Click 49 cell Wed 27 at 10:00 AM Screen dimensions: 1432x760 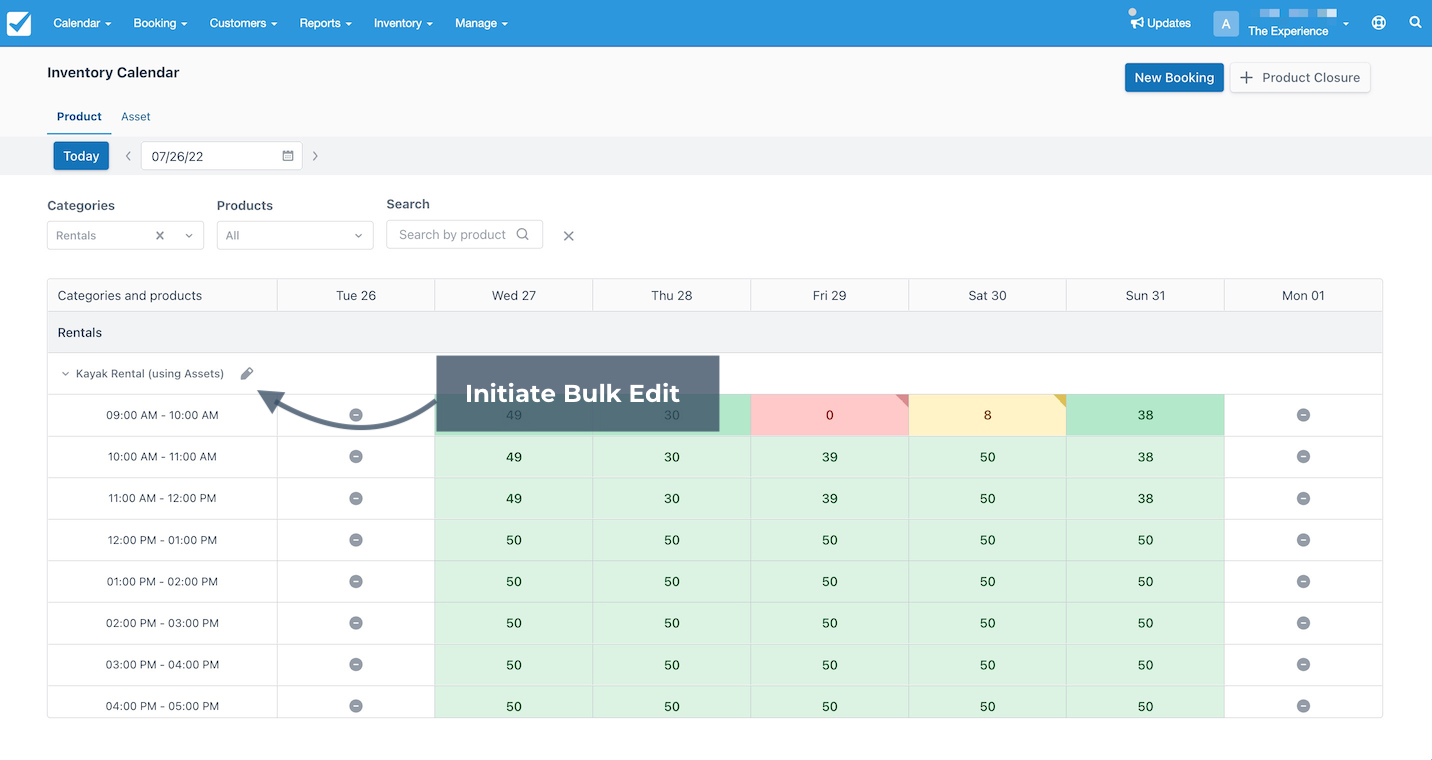point(514,457)
